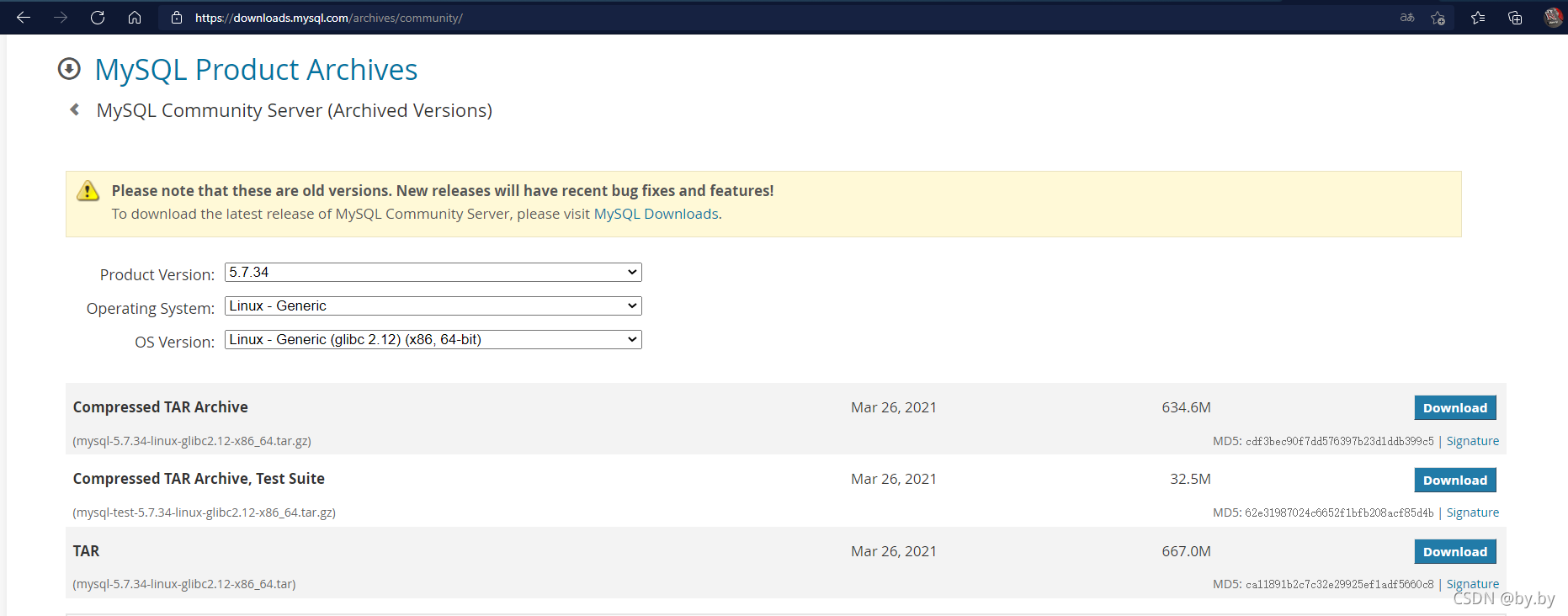Screen dimensions: 1568x616
Task: Click the old versions warning bold text
Action: (x=443, y=191)
